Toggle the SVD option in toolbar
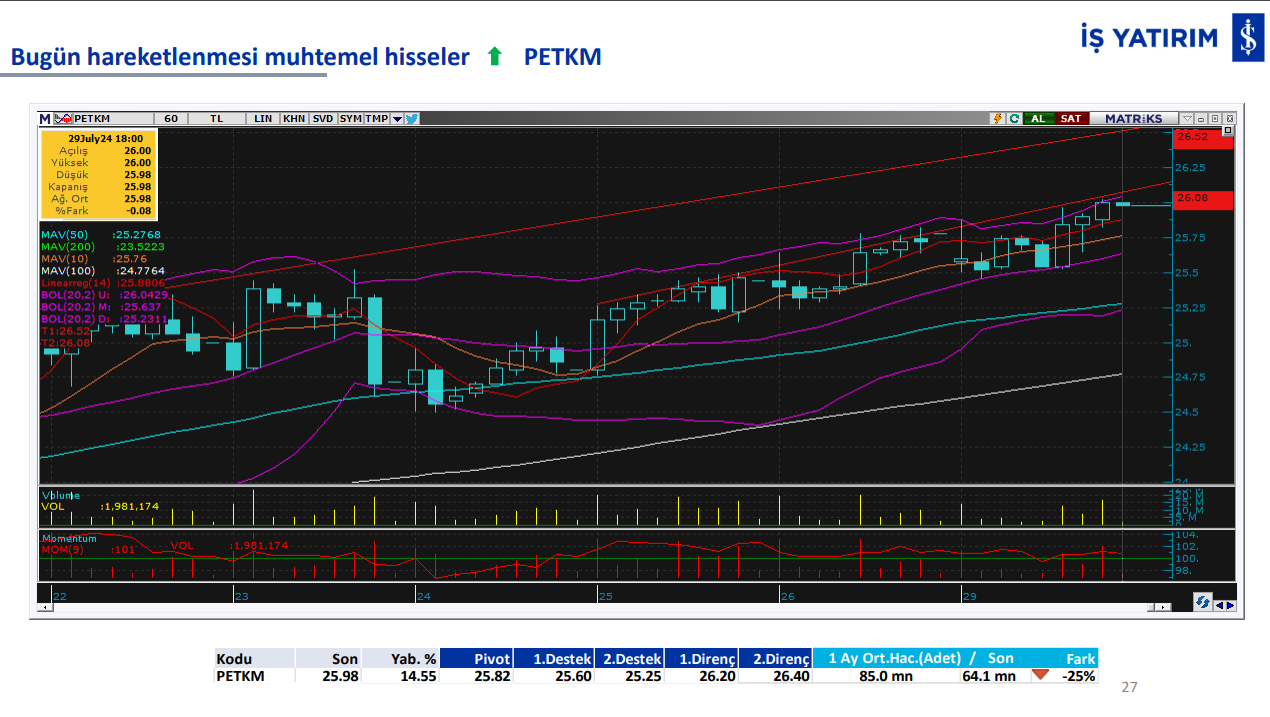The image size is (1270, 717). click(x=323, y=118)
